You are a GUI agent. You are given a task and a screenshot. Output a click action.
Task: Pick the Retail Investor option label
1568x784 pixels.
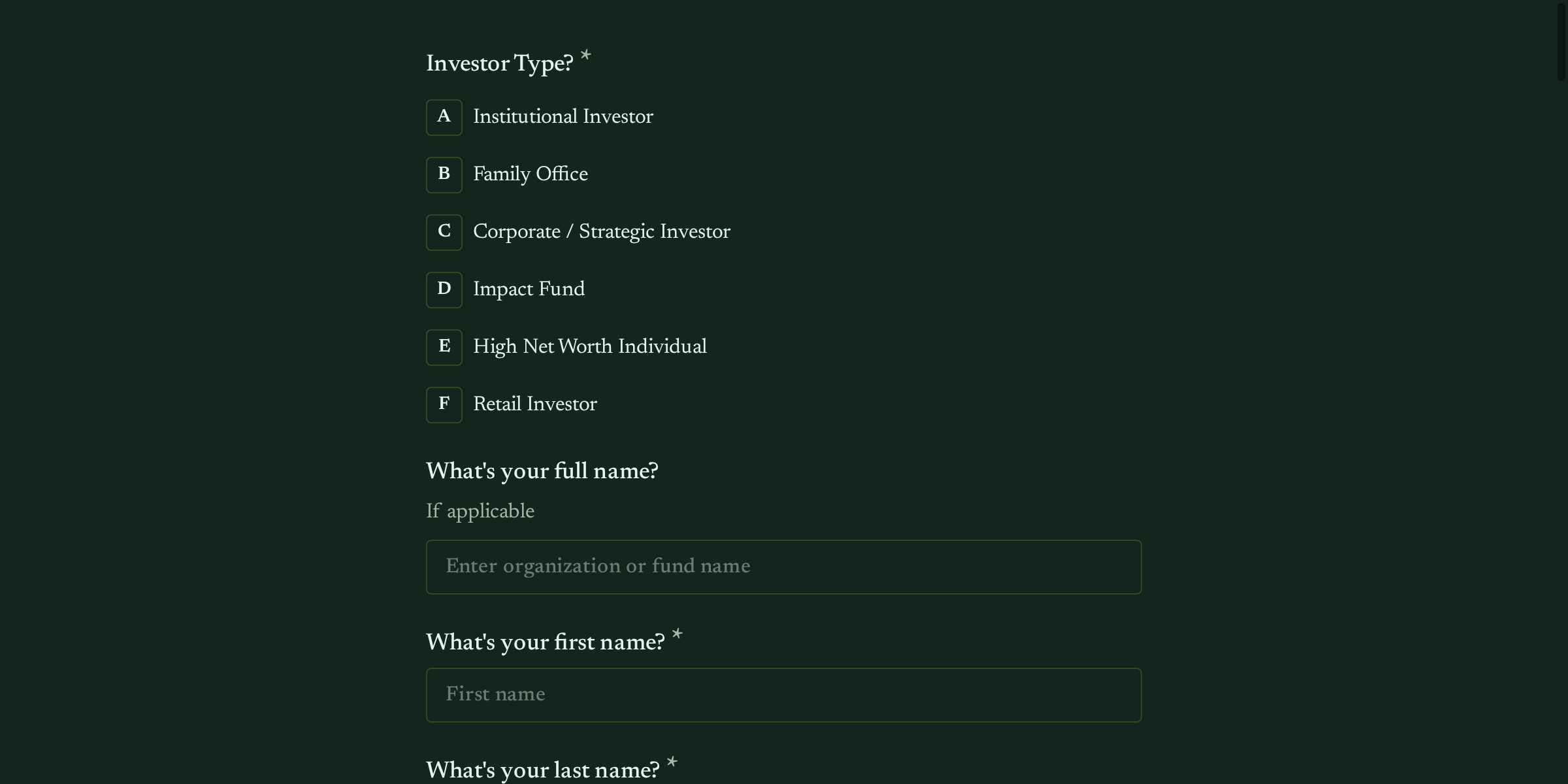click(x=534, y=404)
